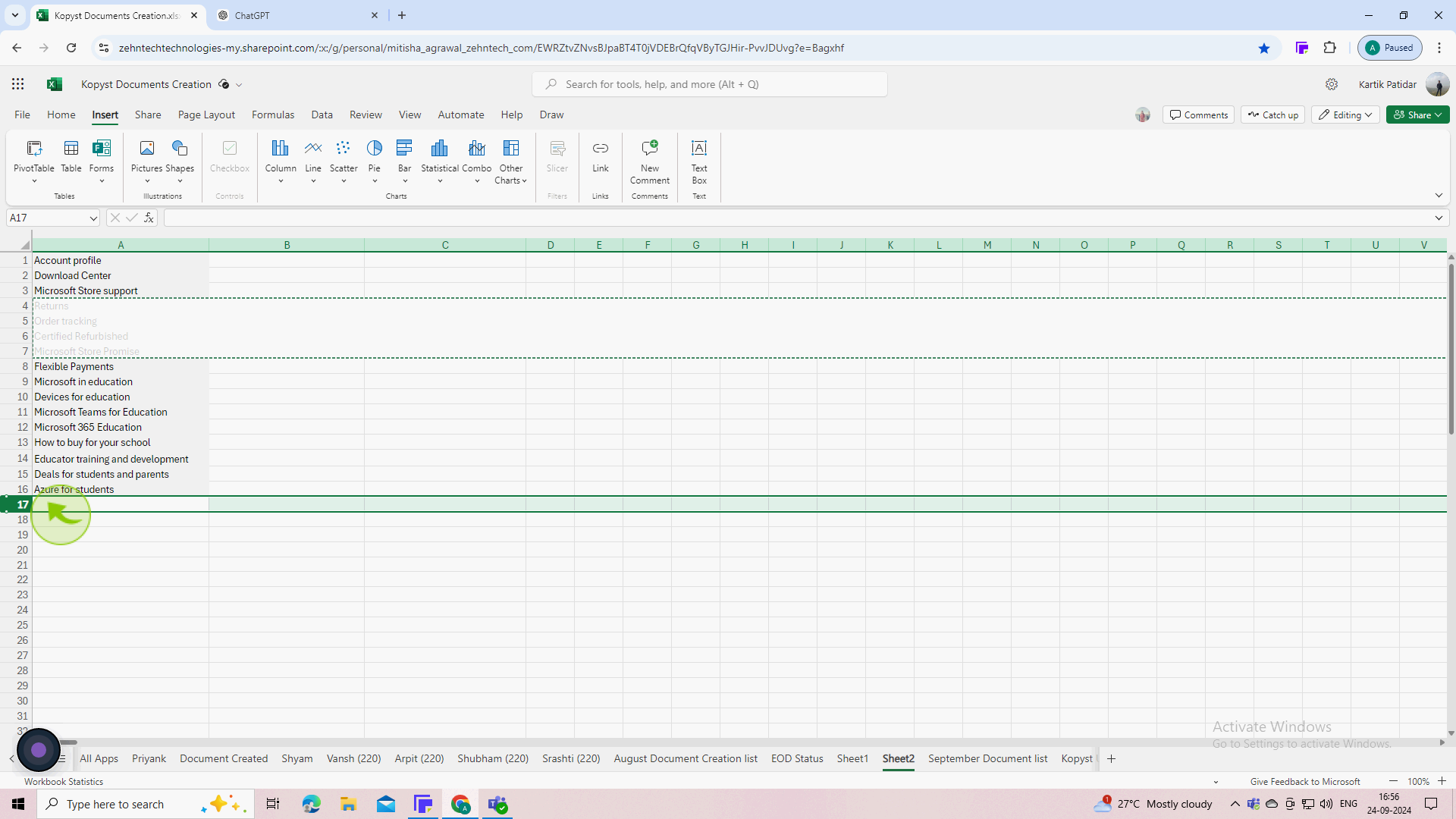The width and height of the screenshot is (1456, 819).
Task: Open Workbook Statistics
Action: click(64, 781)
